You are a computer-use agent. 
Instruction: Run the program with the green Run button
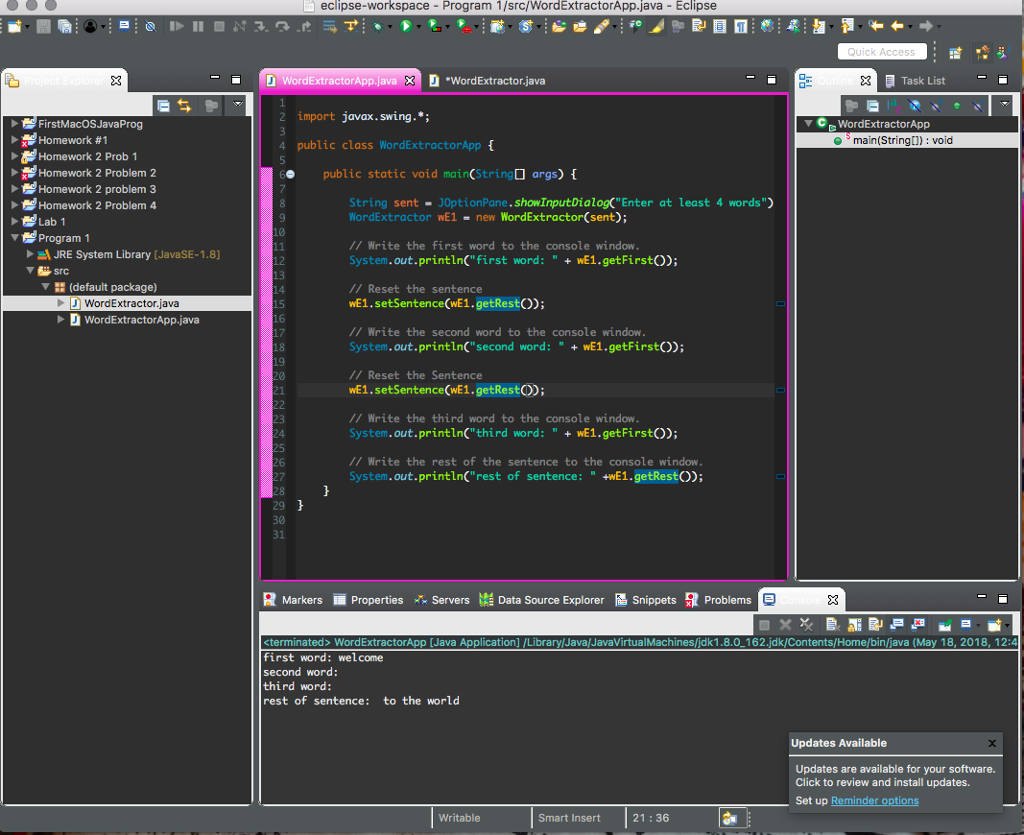pyautogui.click(x=406, y=26)
